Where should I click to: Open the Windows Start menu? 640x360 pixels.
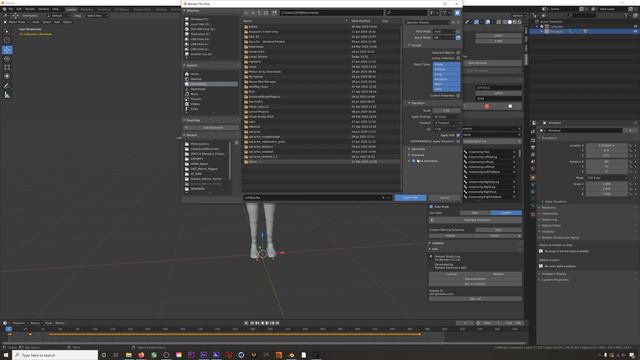[x=6, y=355]
